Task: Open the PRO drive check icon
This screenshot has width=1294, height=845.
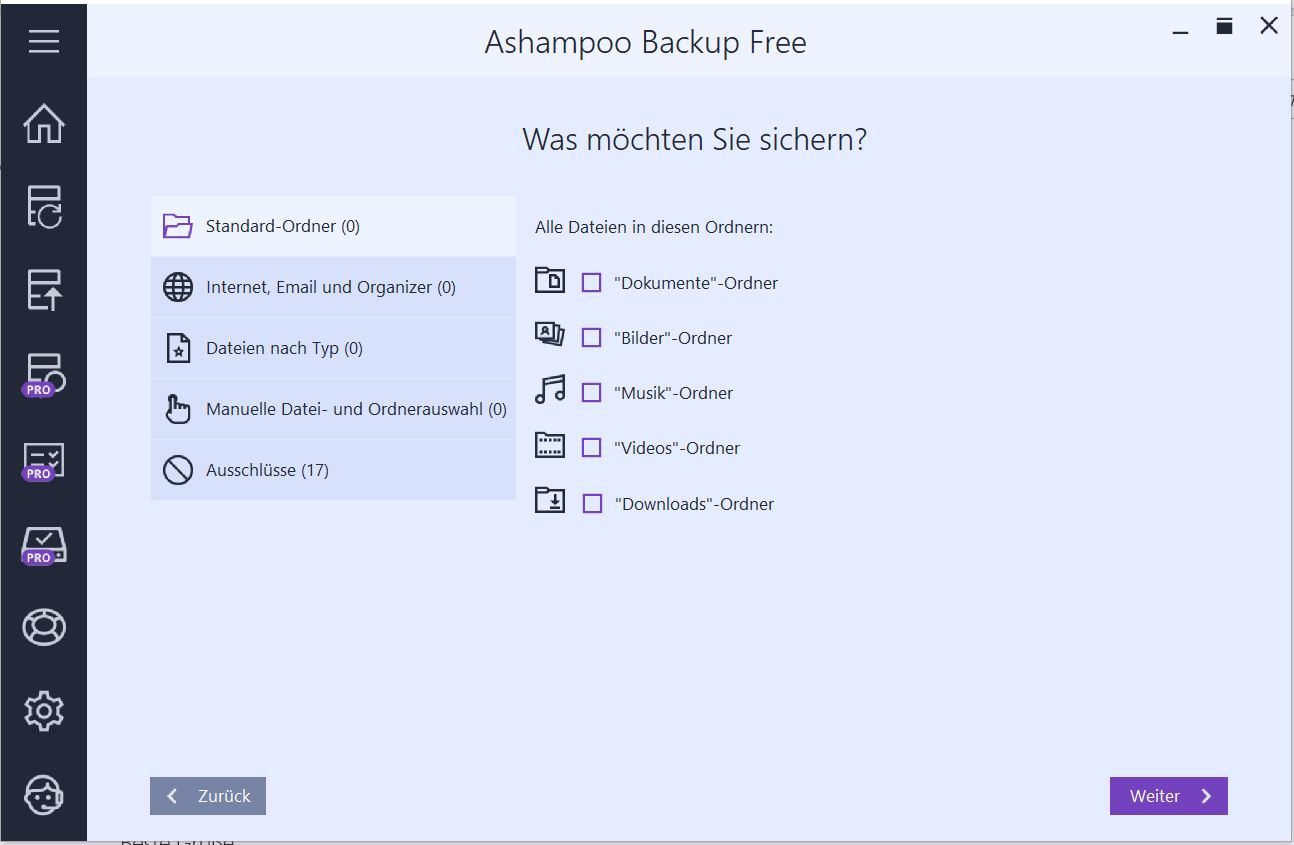Action: tap(43, 545)
